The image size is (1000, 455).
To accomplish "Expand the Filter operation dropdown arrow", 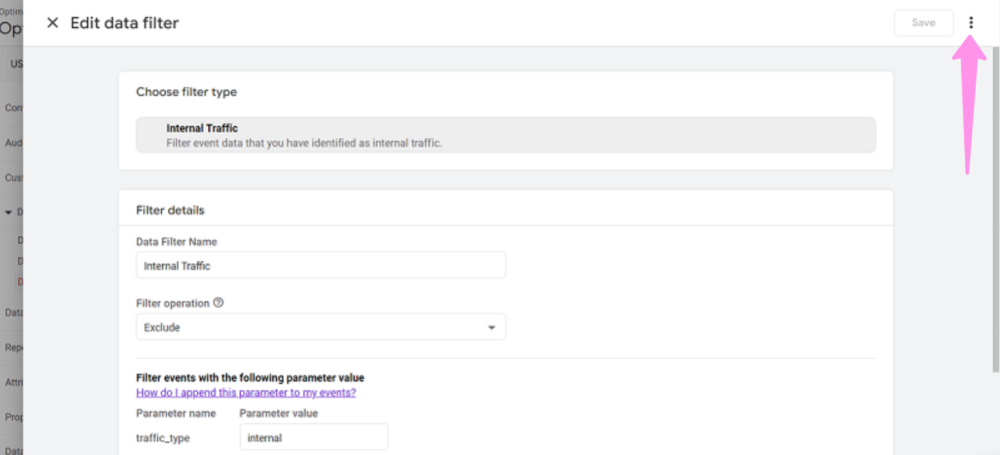I will (491, 327).
